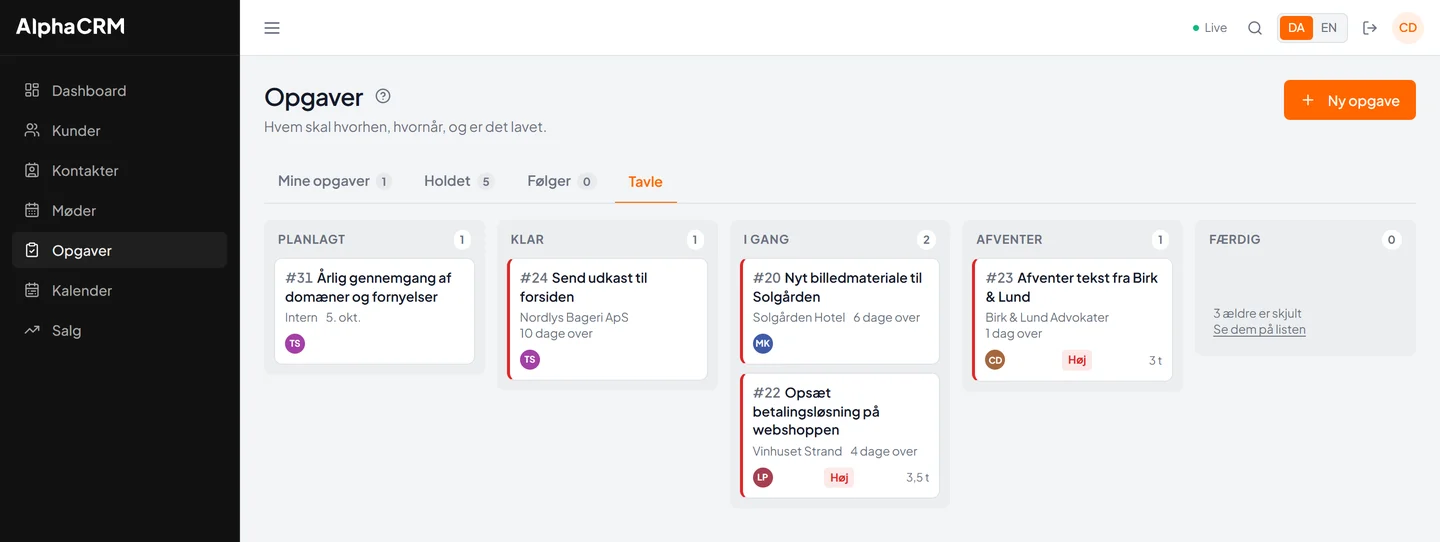
Task: Go to Kalender in the sidebar
Action: coord(119,290)
